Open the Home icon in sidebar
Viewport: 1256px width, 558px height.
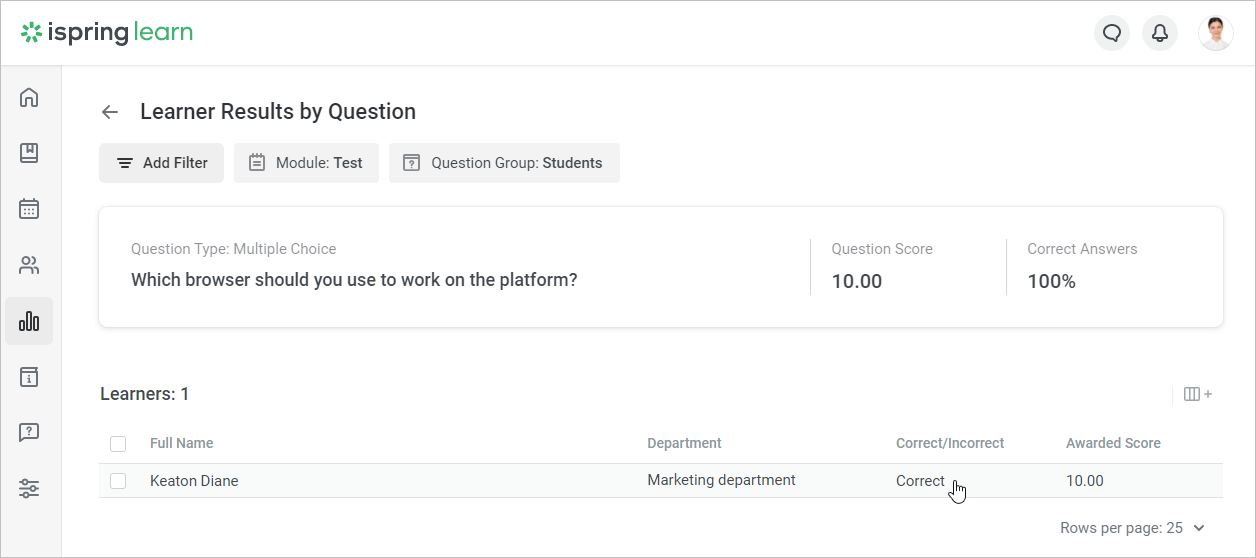point(29,97)
